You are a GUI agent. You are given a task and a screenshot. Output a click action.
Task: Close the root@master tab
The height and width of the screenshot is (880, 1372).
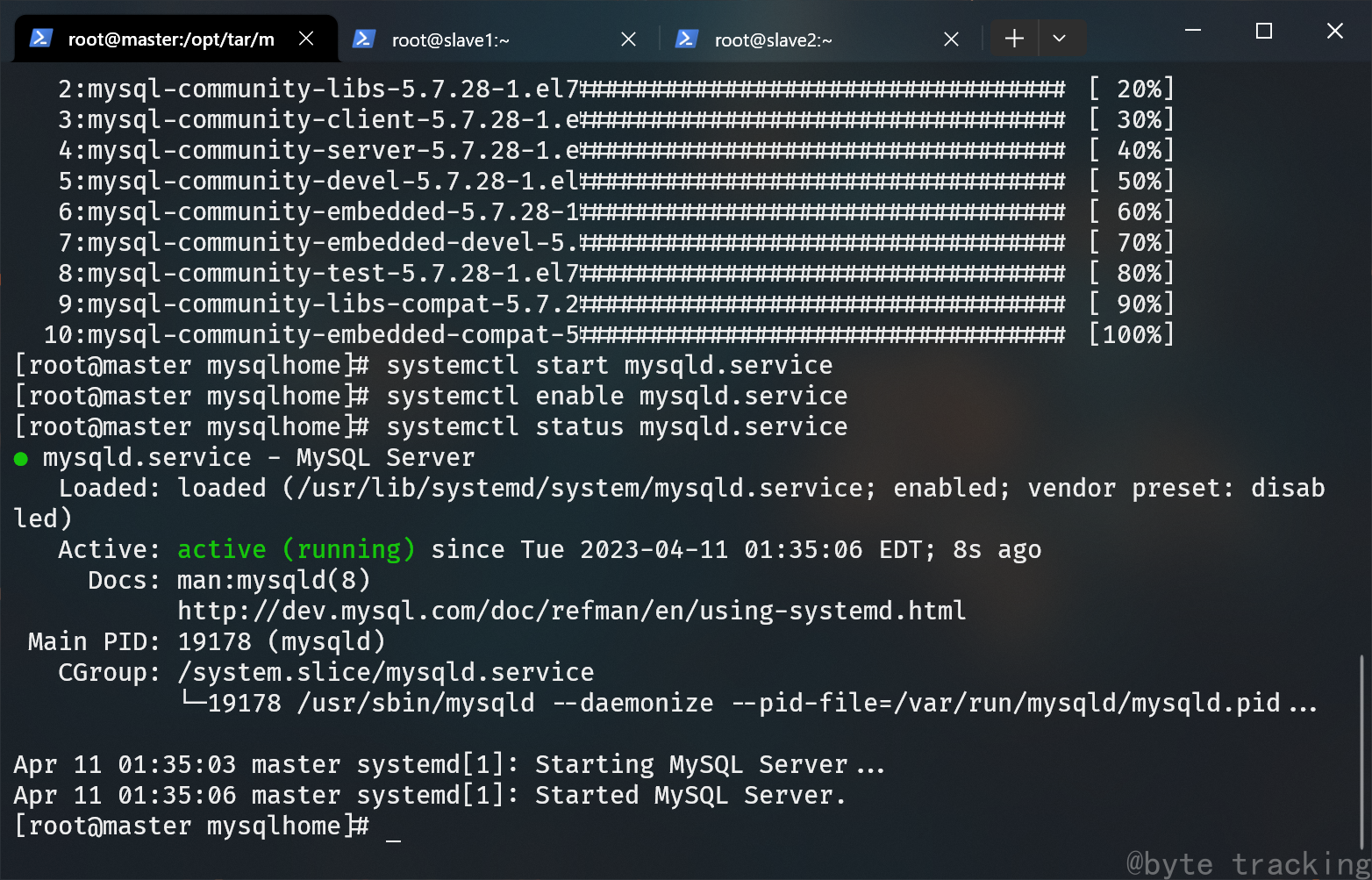click(306, 39)
